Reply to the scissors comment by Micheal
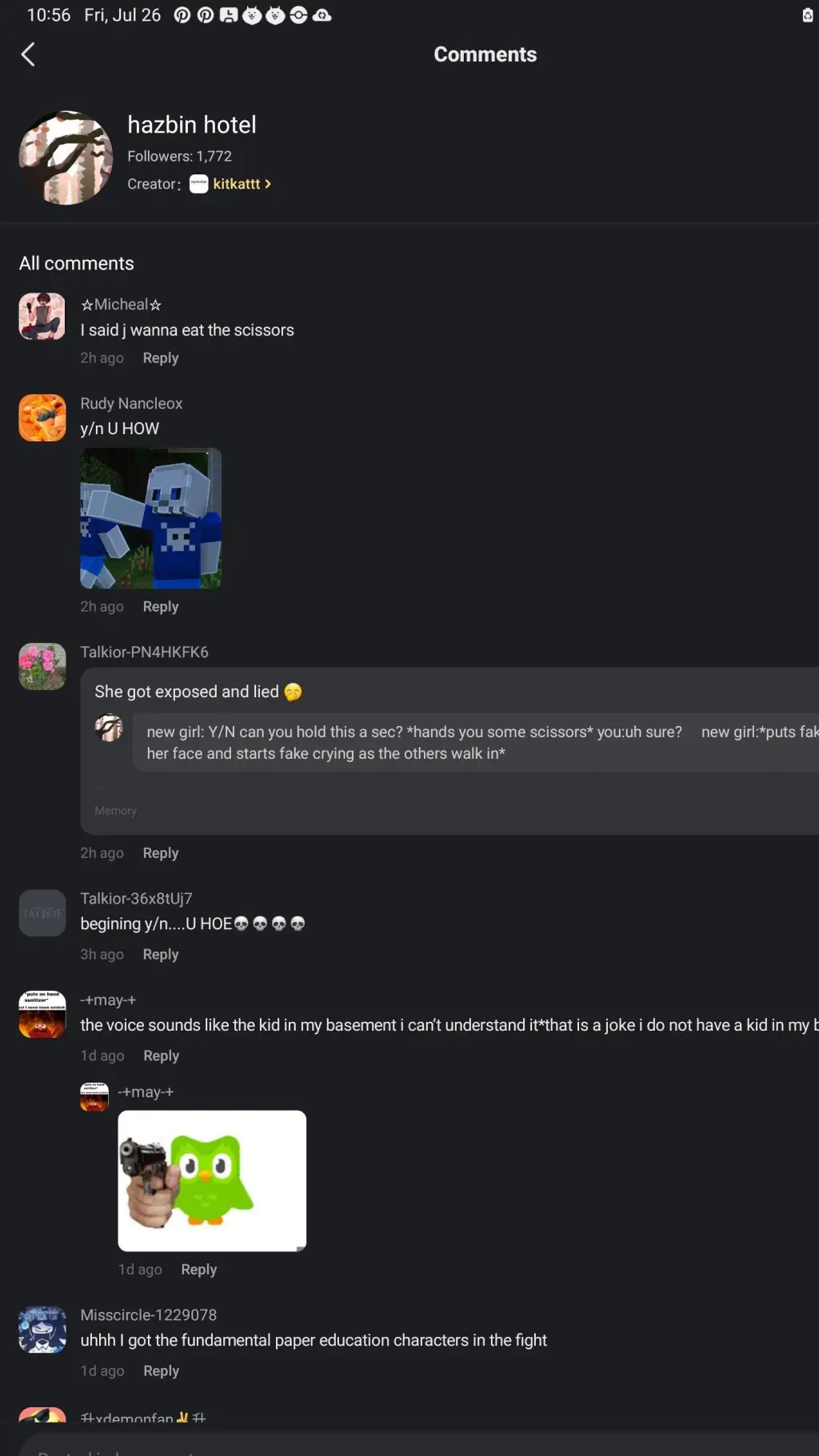 coord(161,358)
